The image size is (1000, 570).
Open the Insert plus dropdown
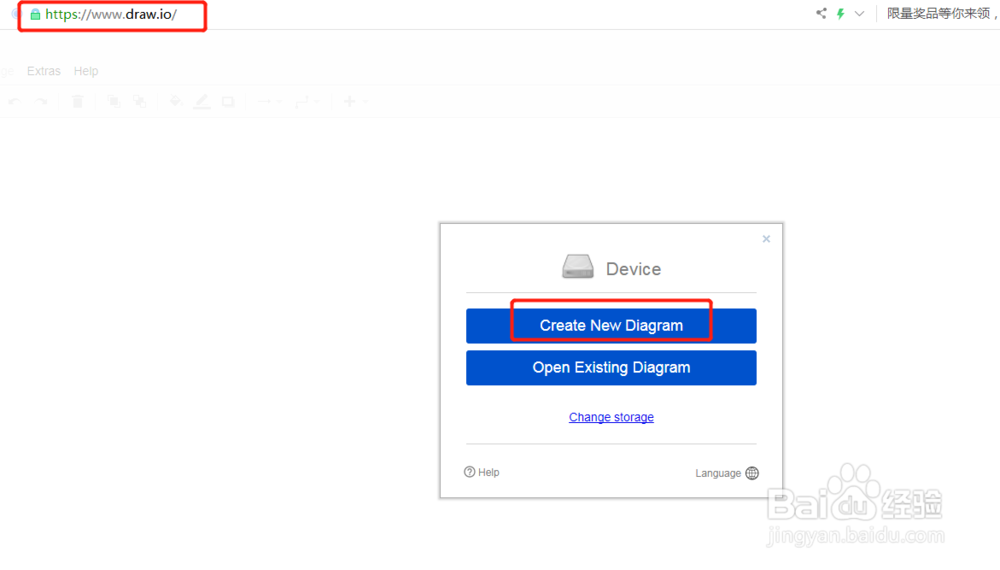355,101
